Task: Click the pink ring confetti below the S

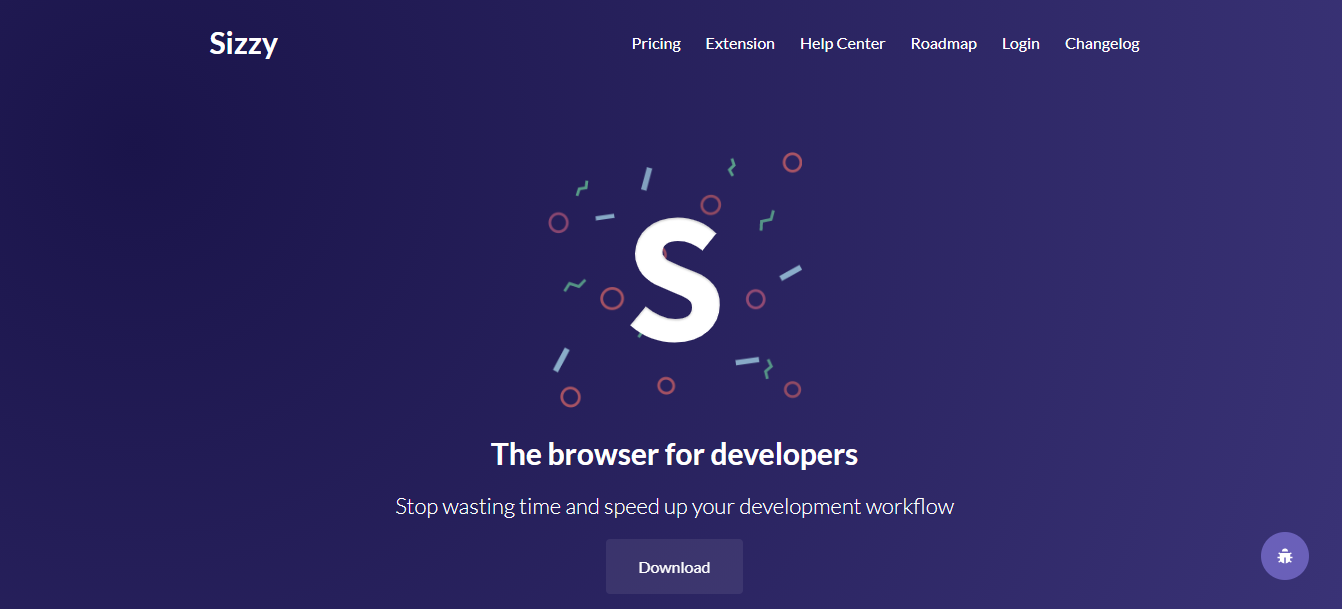Action: pos(665,384)
